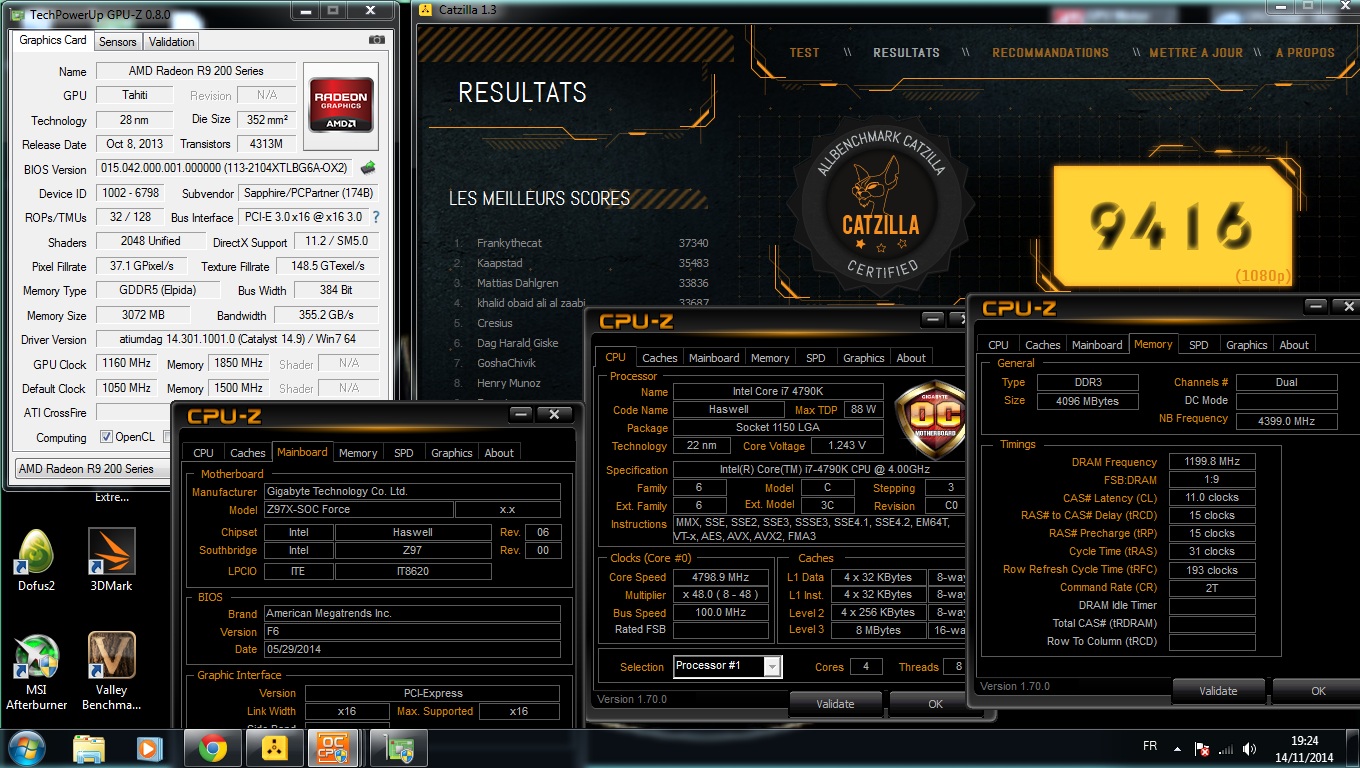Open the Windows Start menu
The image size is (1360, 768).
point(27,748)
